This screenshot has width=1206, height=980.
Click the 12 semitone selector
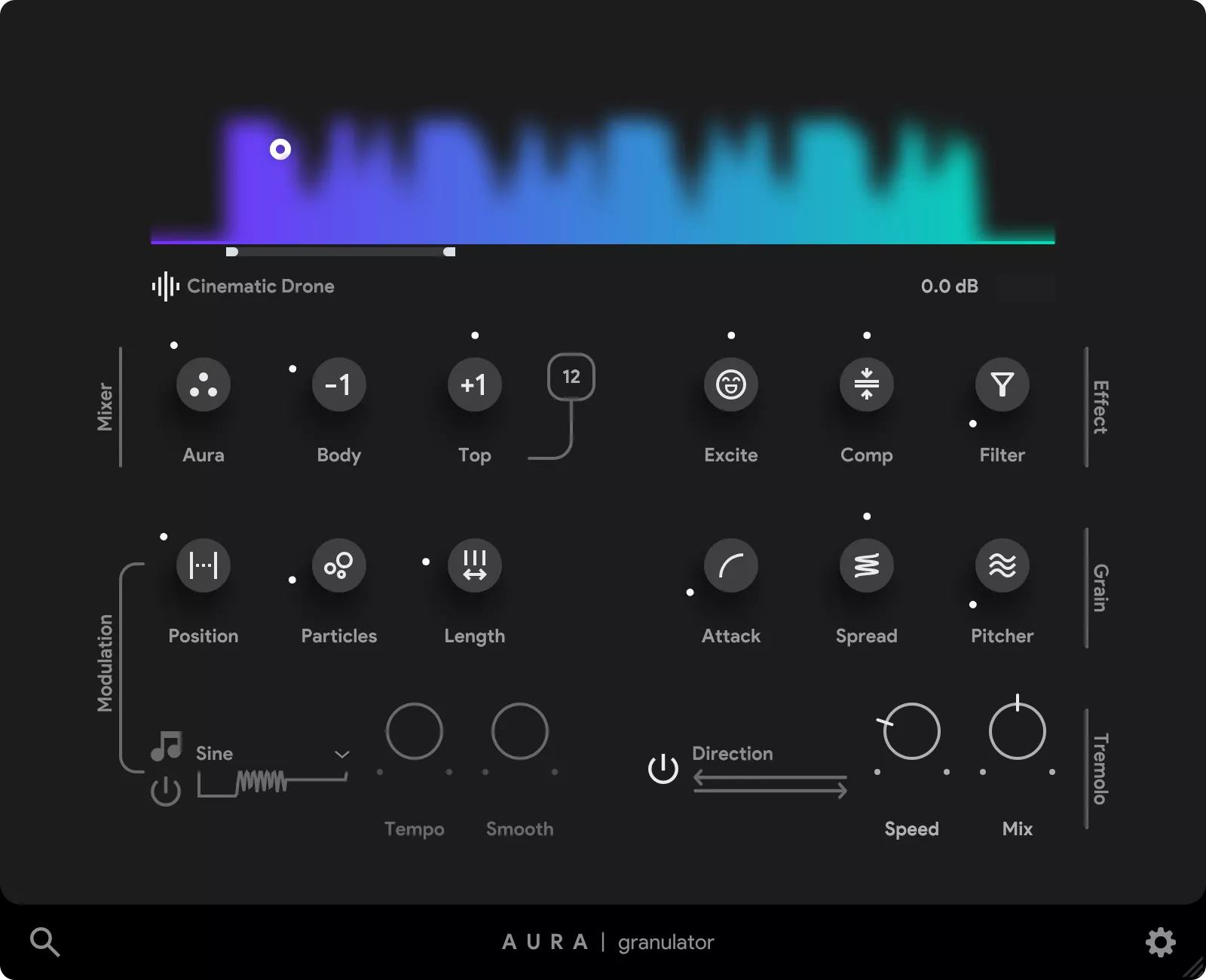[x=571, y=378]
